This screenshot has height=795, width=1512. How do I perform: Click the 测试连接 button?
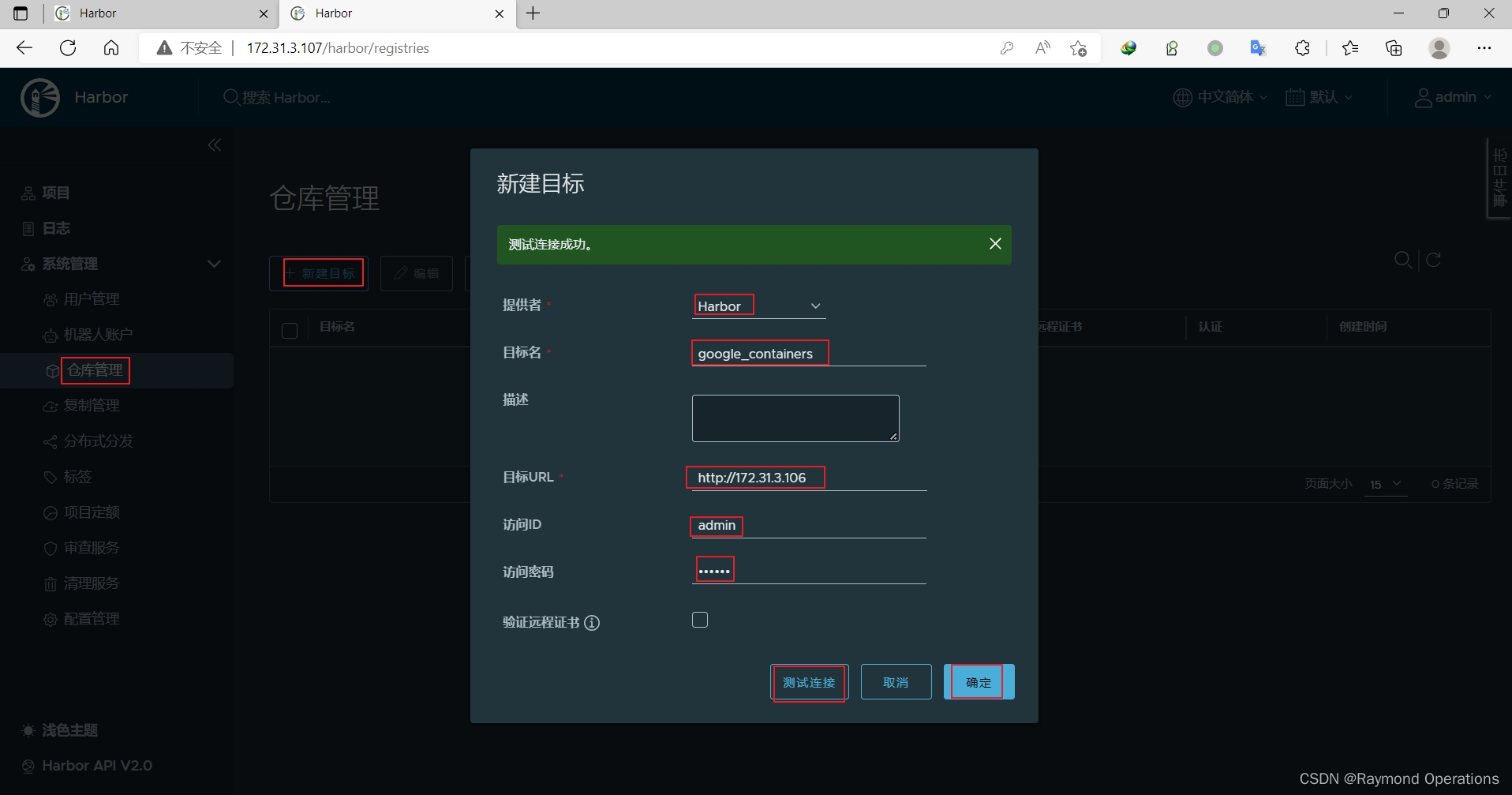809,682
